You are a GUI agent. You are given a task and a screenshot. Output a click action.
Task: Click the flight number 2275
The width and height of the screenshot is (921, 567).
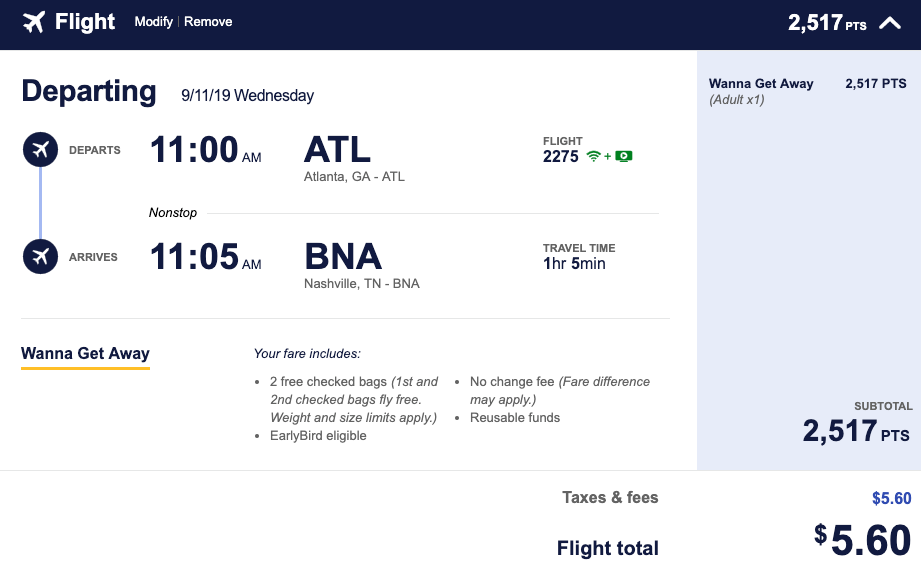click(561, 156)
